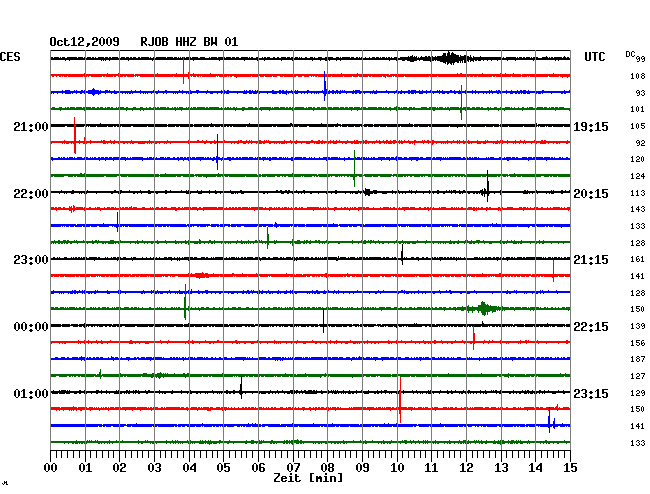The height and width of the screenshot is (494, 650).
Task: Click the 07 minute axis tick label
Action: [x=293, y=468]
